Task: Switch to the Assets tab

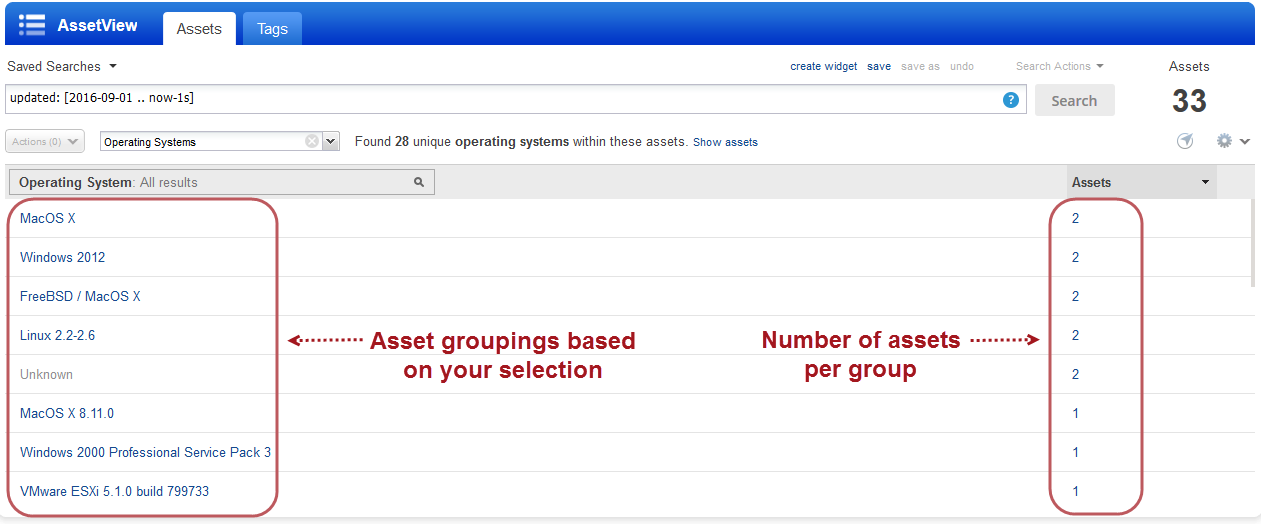Action: 199,29
